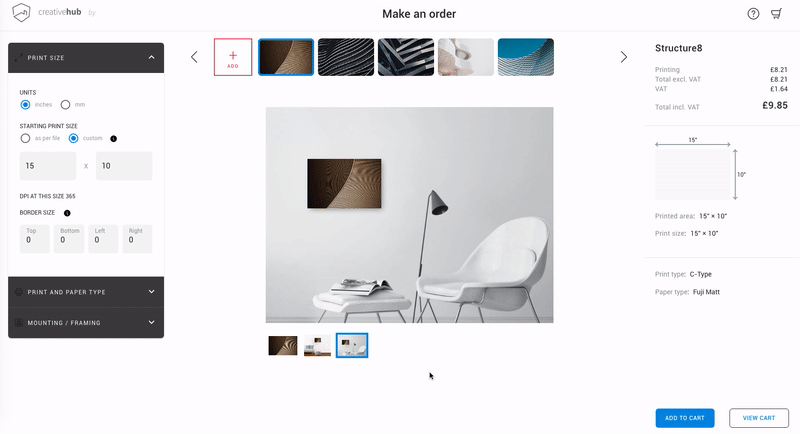Show info icon next to Border Size
800x434 pixels.
point(67,213)
